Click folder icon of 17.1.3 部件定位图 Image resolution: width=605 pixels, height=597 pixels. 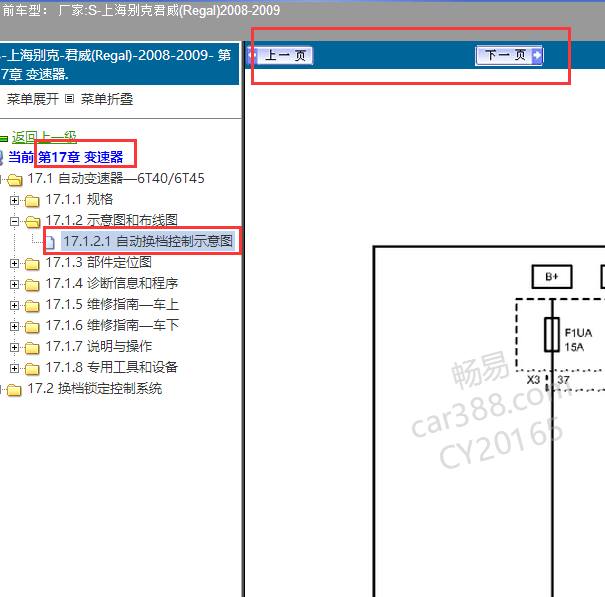pyautogui.click(x=32, y=264)
